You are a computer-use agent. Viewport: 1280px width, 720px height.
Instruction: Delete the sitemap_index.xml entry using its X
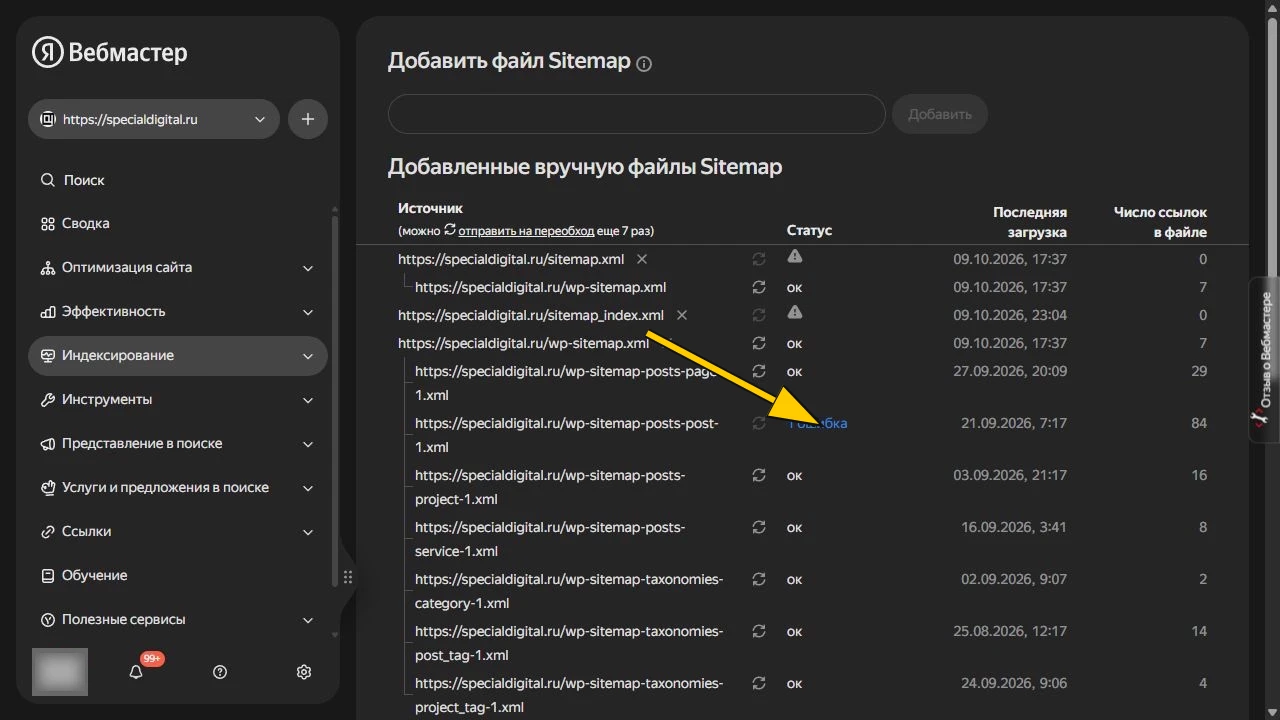(682, 315)
